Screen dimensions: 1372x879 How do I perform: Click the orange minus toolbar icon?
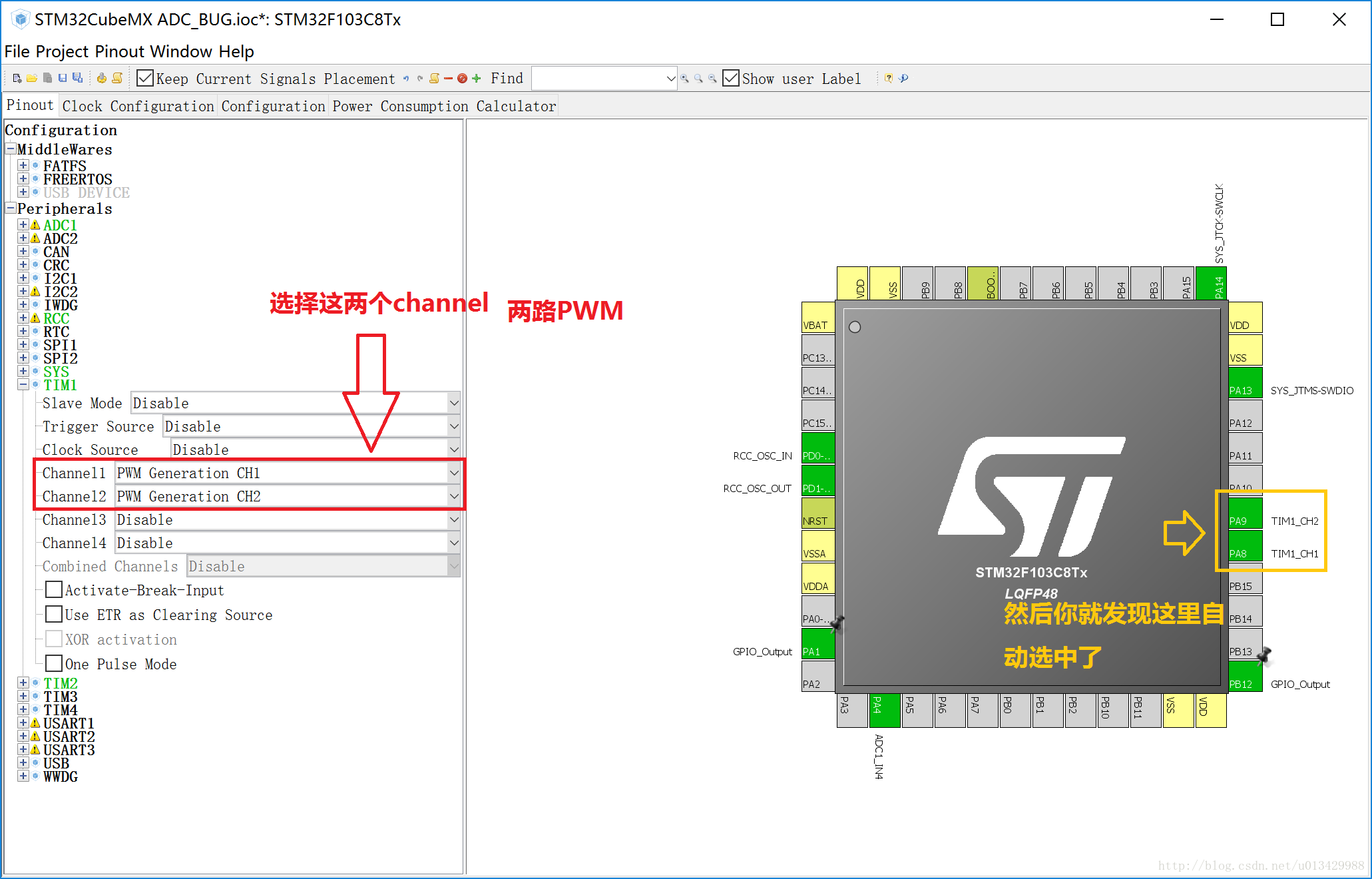[x=449, y=79]
